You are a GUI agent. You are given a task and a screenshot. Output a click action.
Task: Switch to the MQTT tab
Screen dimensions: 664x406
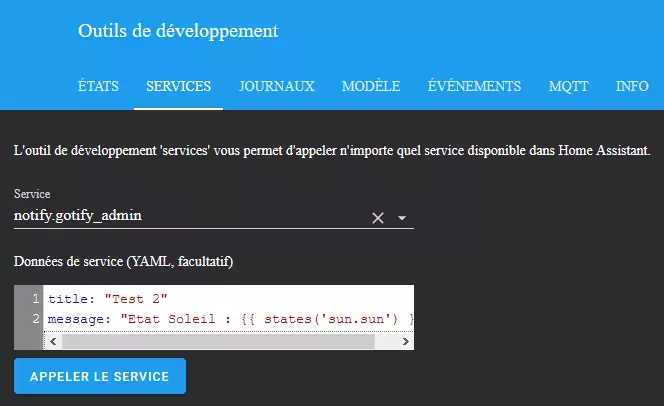(569, 86)
